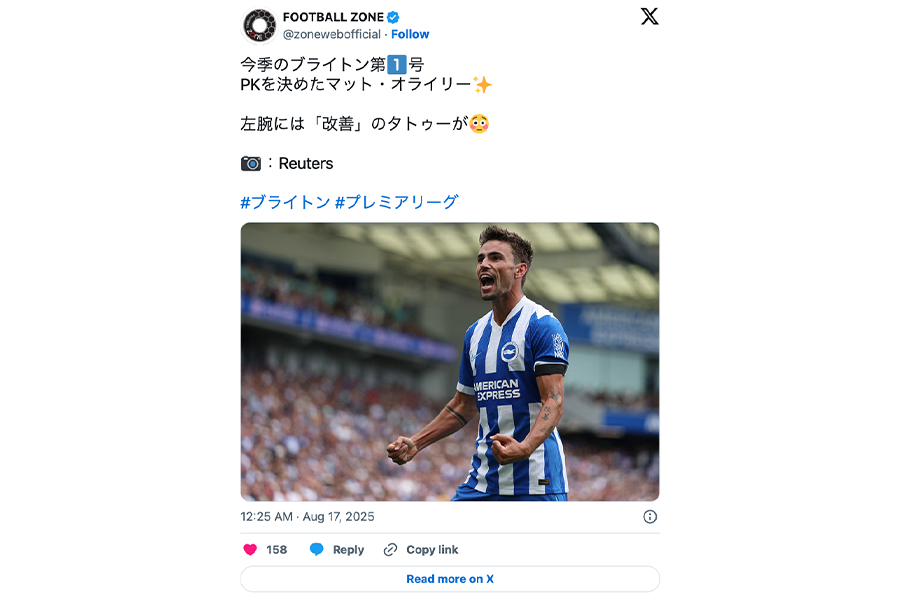Open the photo of Matt O'Riley celebrating
900x600 pixels.
[x=449, y=362]
